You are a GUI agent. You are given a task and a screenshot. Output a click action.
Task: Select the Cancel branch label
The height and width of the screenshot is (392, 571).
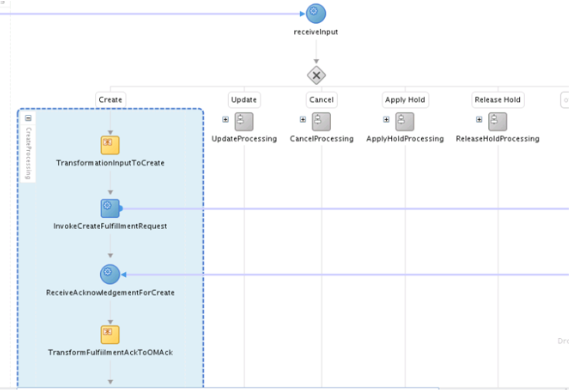click(321, 100)
